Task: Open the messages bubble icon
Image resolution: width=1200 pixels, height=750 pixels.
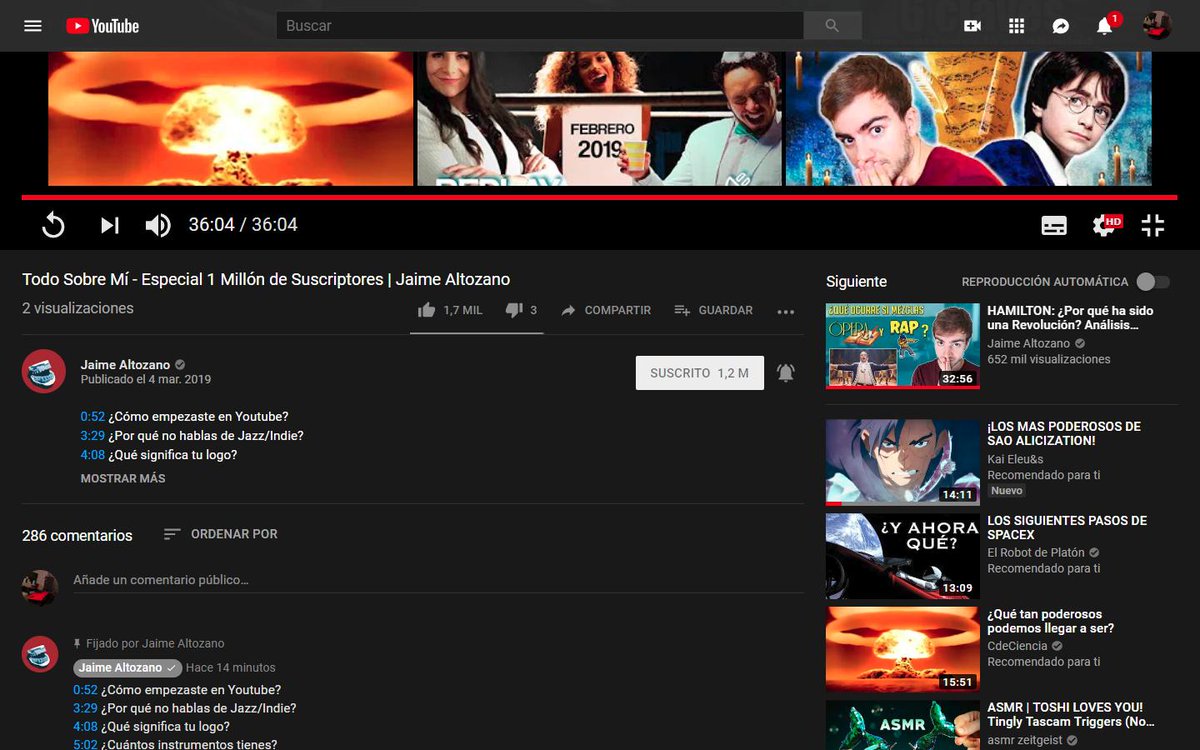Action: [x=1061, y=26]
